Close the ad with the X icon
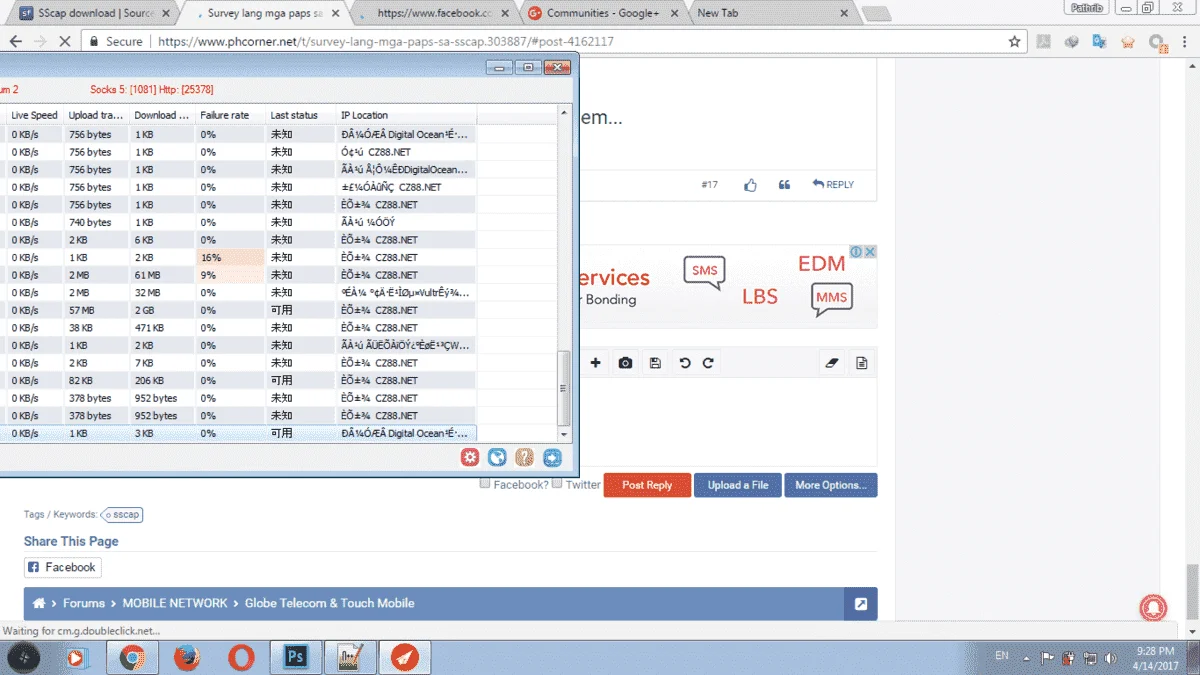 pyautogui.click(x=870, y=252)
